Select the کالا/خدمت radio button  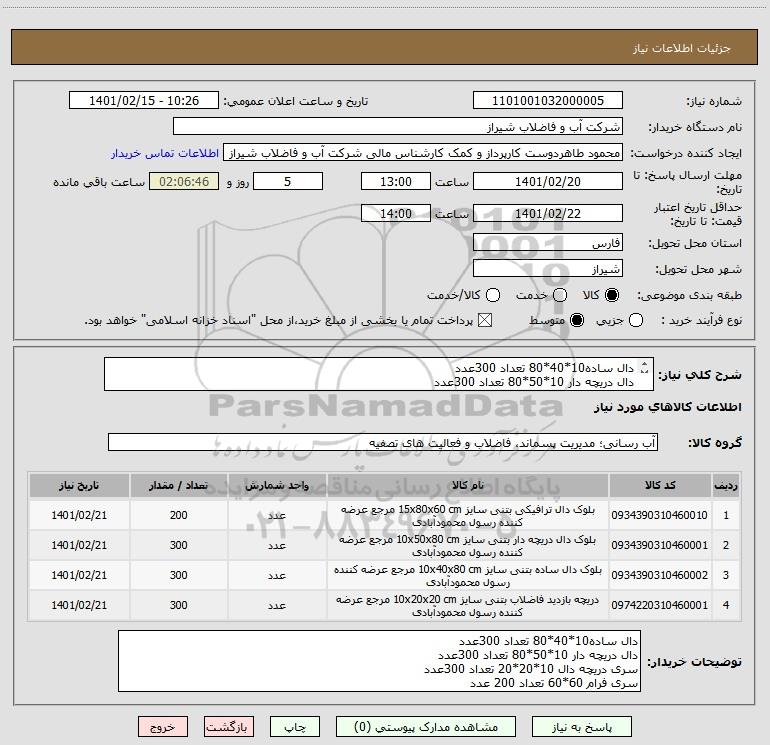[x=493, y=295]
